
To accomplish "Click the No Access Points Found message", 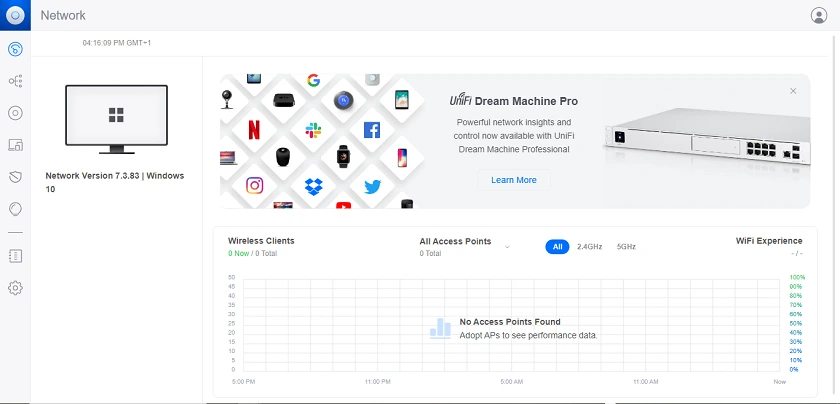I will pyautogui.click(x=510, y=321).
